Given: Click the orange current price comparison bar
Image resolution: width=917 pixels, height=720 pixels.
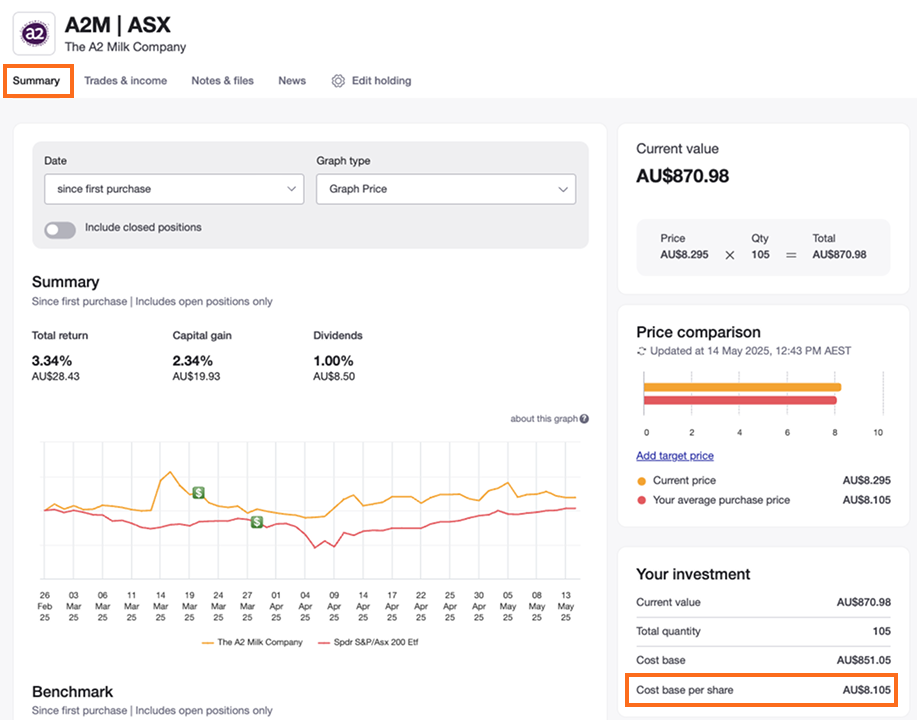Looking at the screenshot, I should point(742,387).
